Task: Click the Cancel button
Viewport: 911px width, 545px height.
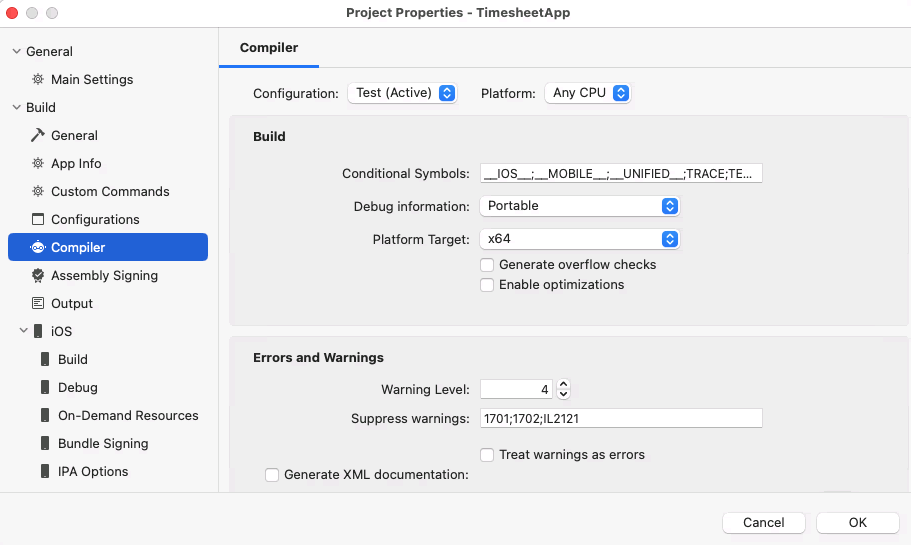Action: [x=764, y=523]
